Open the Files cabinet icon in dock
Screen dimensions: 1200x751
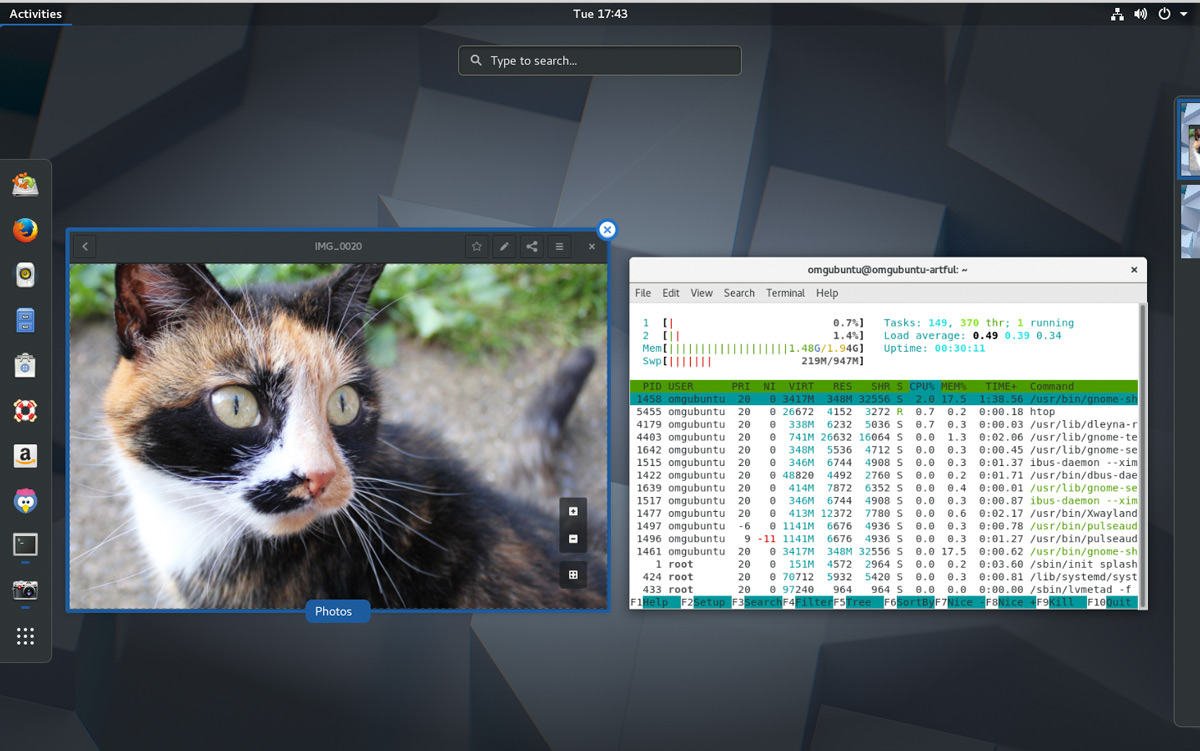point(25,320)
